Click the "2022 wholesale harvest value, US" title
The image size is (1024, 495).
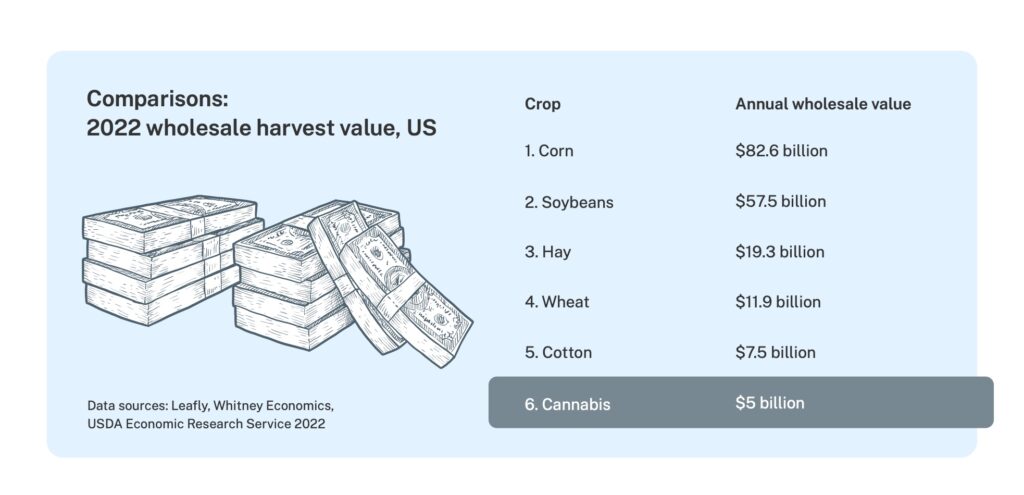click(261, 129)
